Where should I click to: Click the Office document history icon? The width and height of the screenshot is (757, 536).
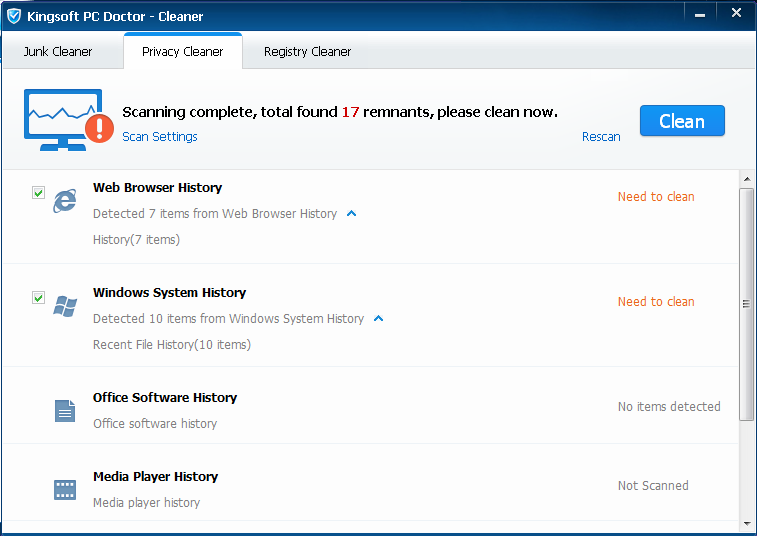(x=65, y=411)
